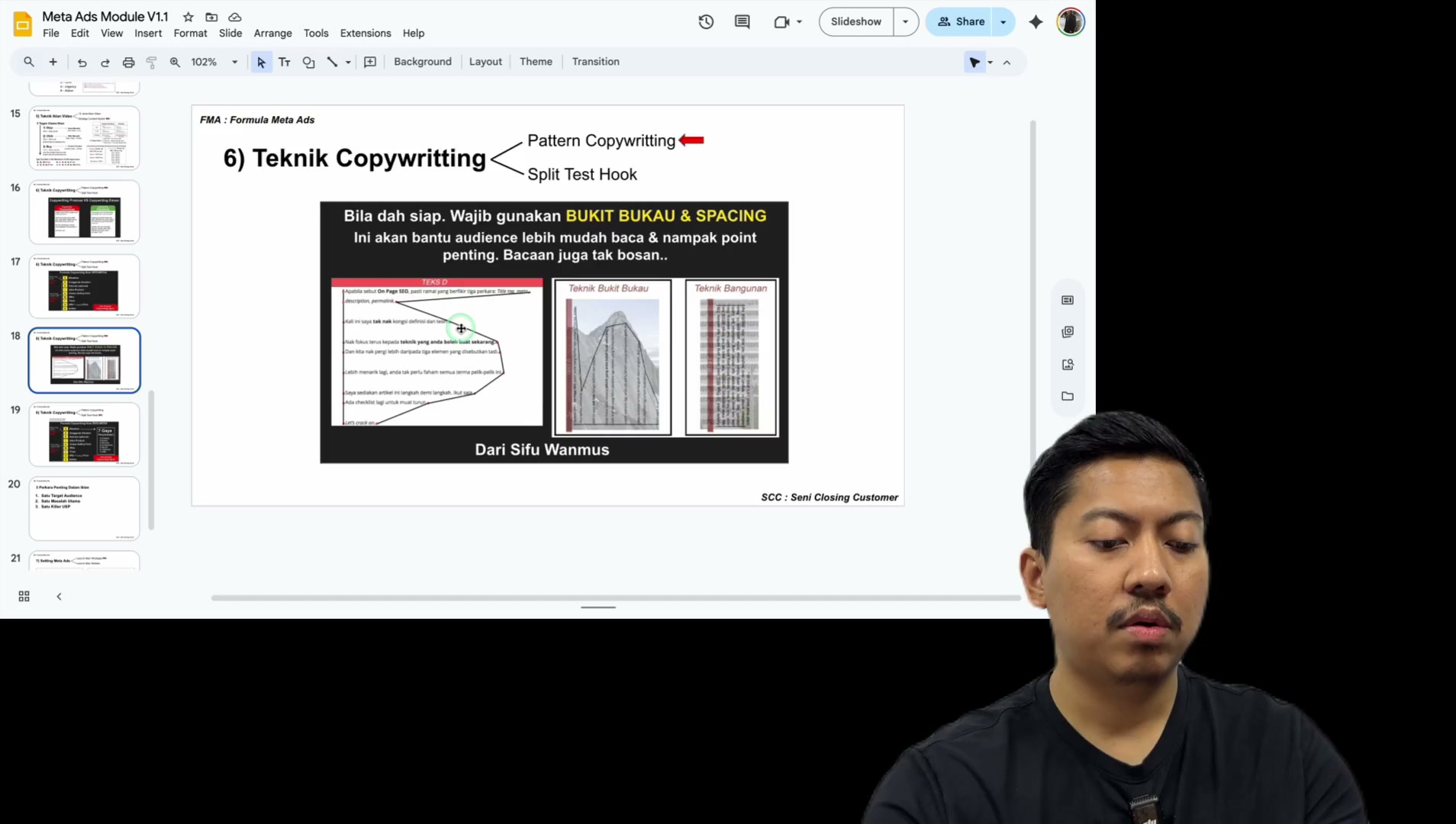The height and width of the screenshot is (824, 1456).
Task: Add a new slide with plus icon
Action: click(53, 62)
